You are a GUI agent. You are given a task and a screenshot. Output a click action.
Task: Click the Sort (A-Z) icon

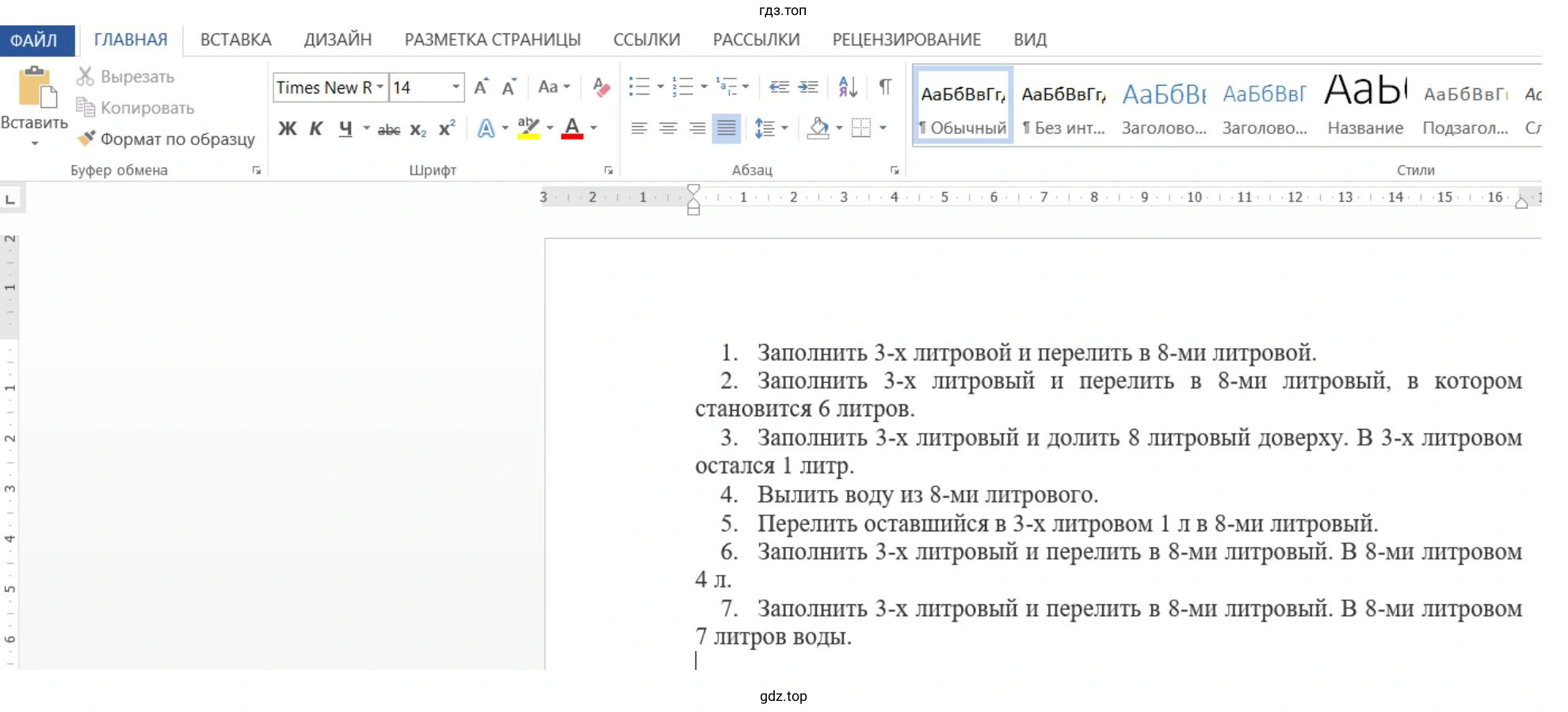[847, 86]
